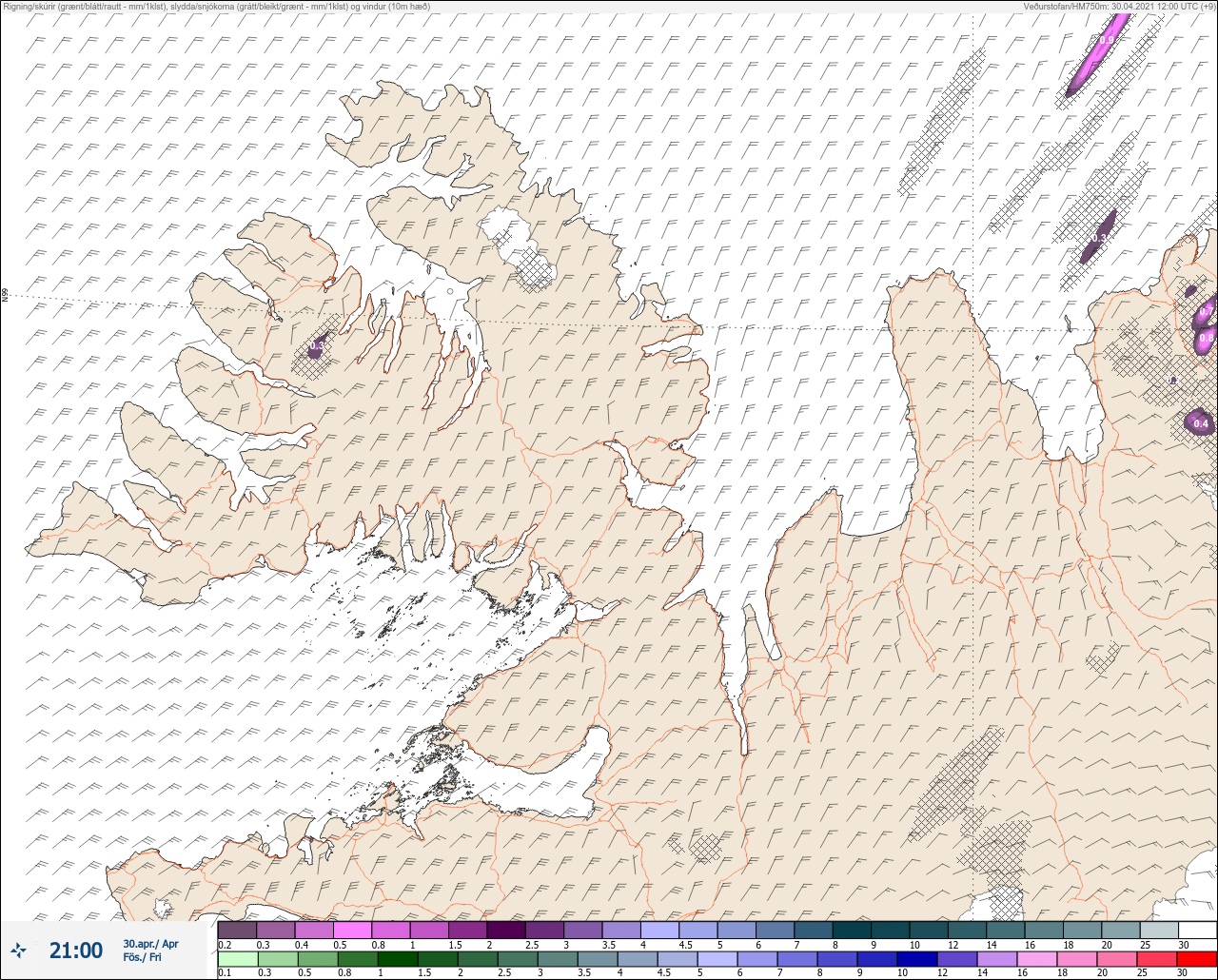Viewport: 1218px width, 980px height.
Task: Pick the bright magenta 0.5 swatch in top row
Action: pyautogui.click(x=352, y=930)
